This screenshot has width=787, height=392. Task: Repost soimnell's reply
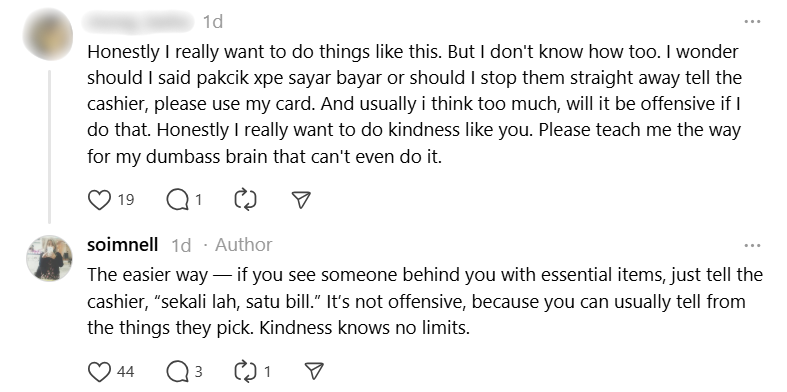point(245,372)
